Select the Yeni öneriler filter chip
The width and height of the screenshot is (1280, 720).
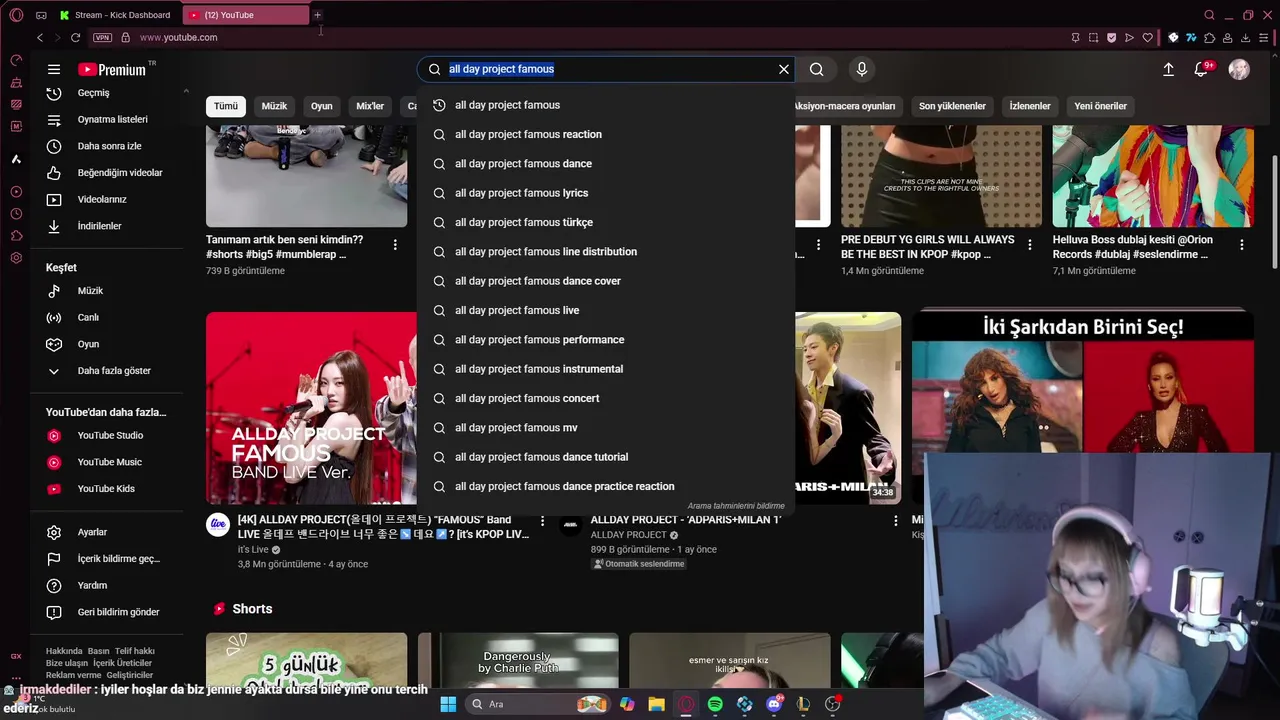[x=1100, y=106]
